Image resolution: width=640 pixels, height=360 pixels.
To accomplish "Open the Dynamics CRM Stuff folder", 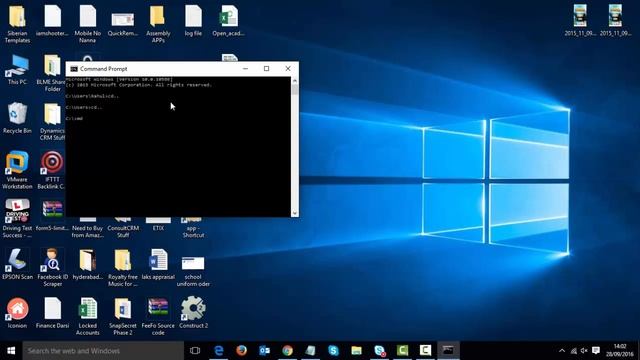I will (x=52, y=122).
